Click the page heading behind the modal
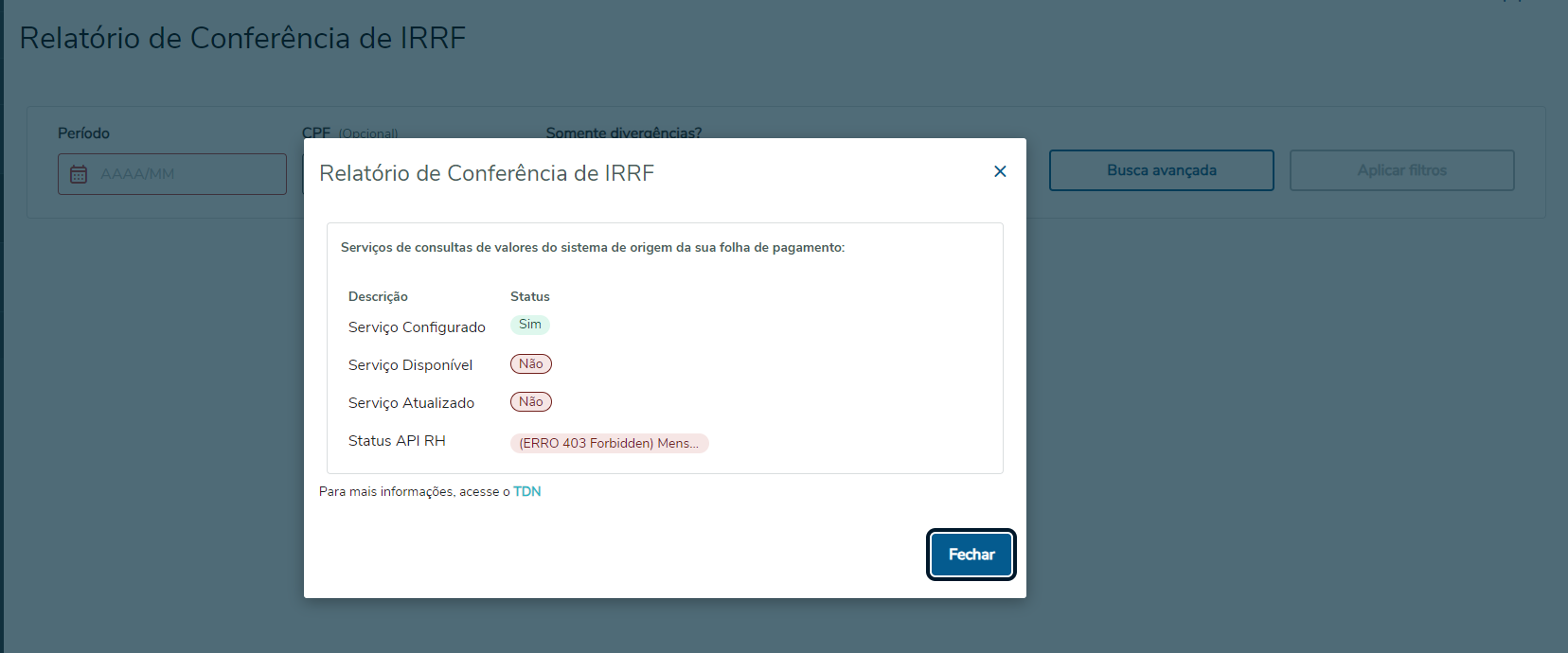Image resolution: width=1568 pixels, height=653 pixels. tap(243, 38)
